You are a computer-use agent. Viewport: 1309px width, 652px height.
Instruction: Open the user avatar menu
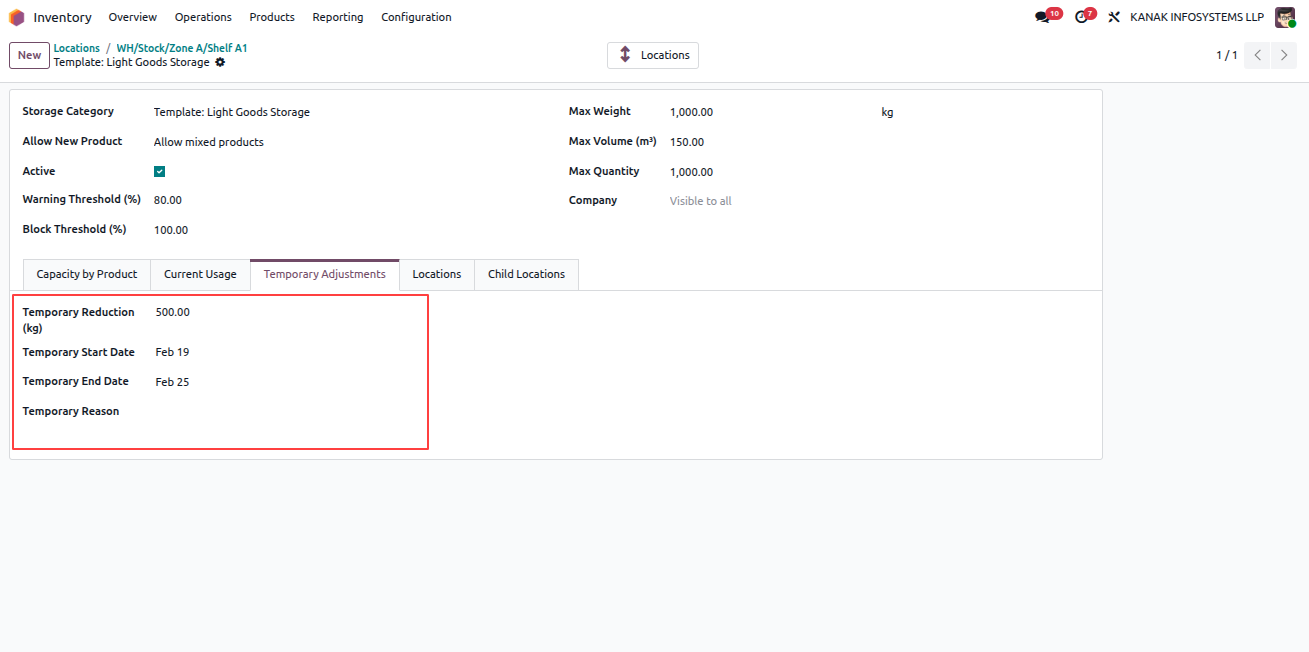[1285, 17]
